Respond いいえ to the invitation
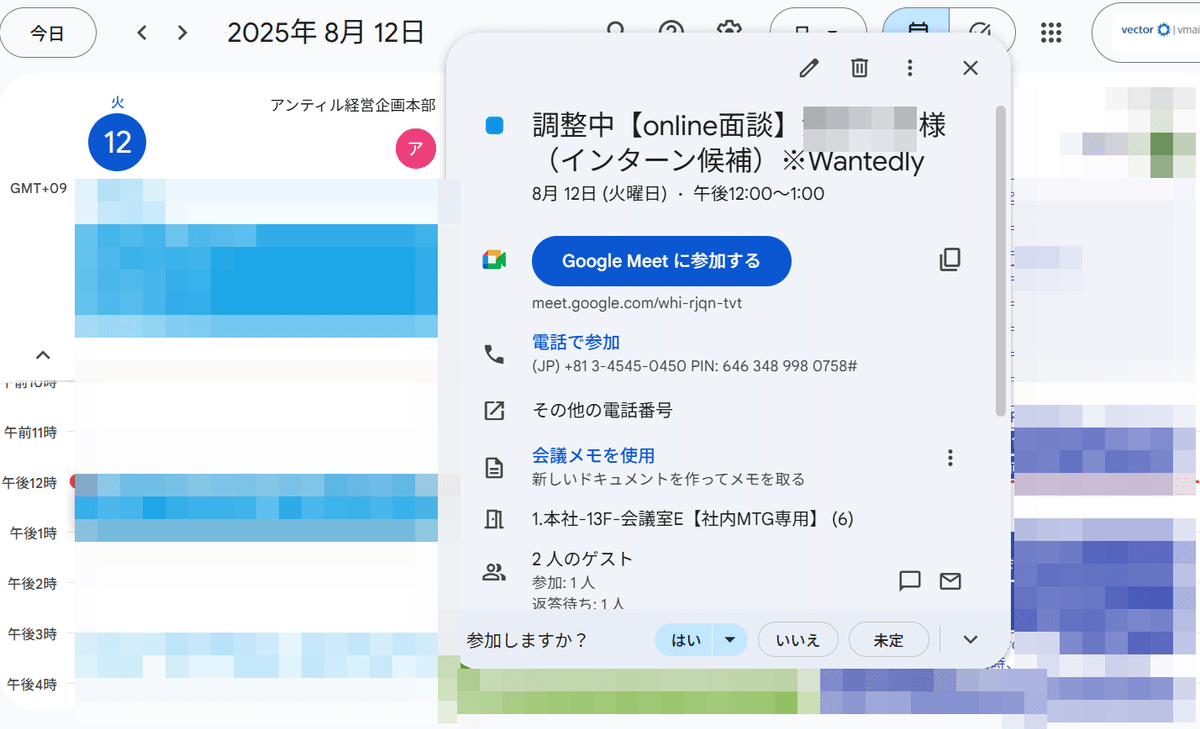Viewport: 1200px width, 729px height. tap(798, 640)
